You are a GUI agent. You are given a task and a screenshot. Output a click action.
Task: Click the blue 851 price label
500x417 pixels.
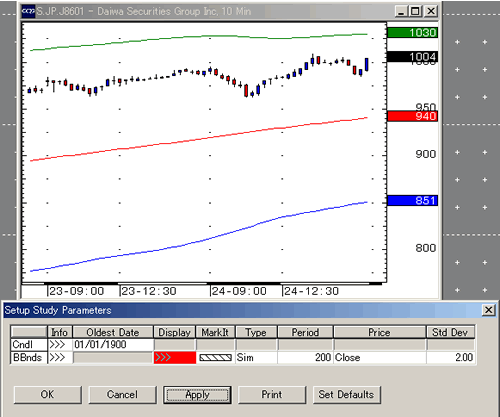(412, 201)
